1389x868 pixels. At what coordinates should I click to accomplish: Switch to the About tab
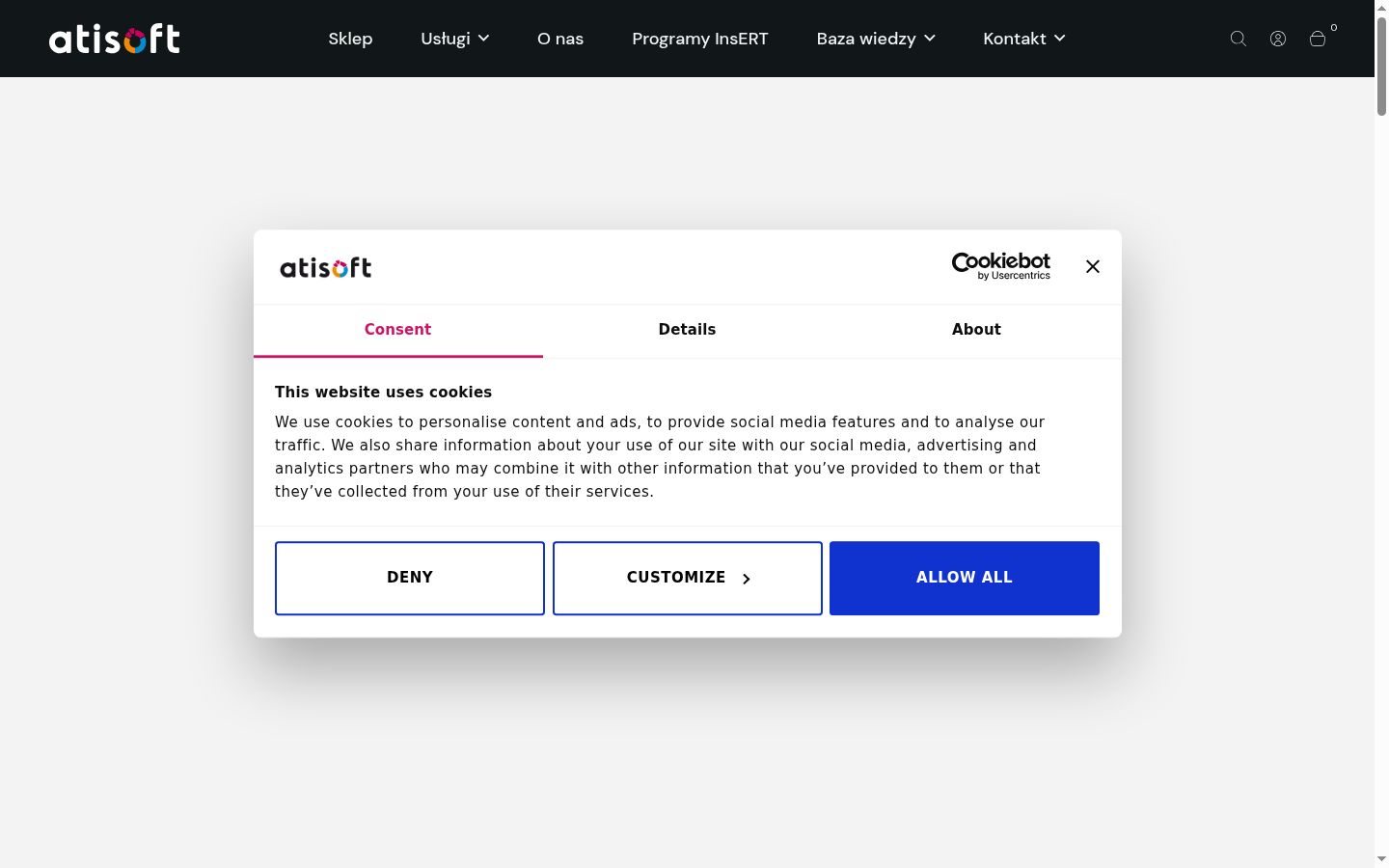[976, 330]
